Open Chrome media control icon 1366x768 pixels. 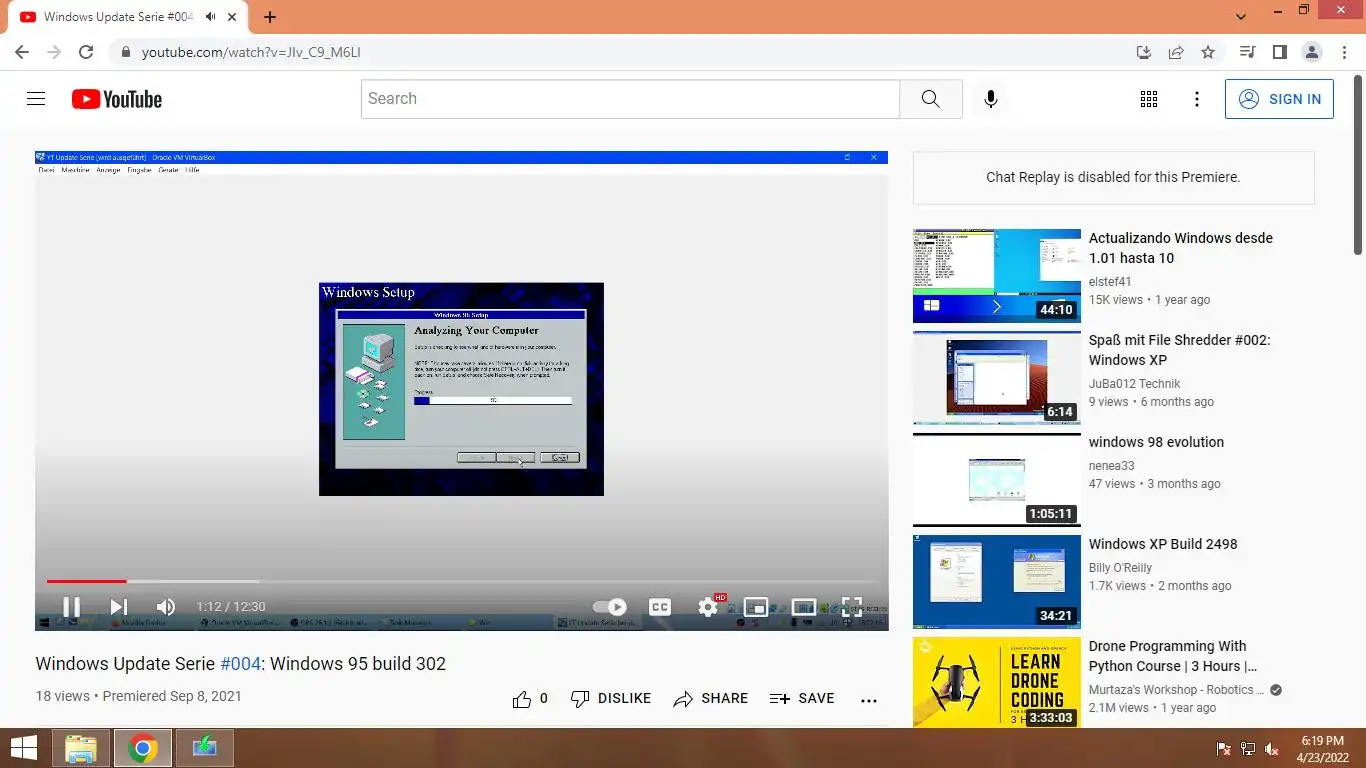(x=1247, y=52)
